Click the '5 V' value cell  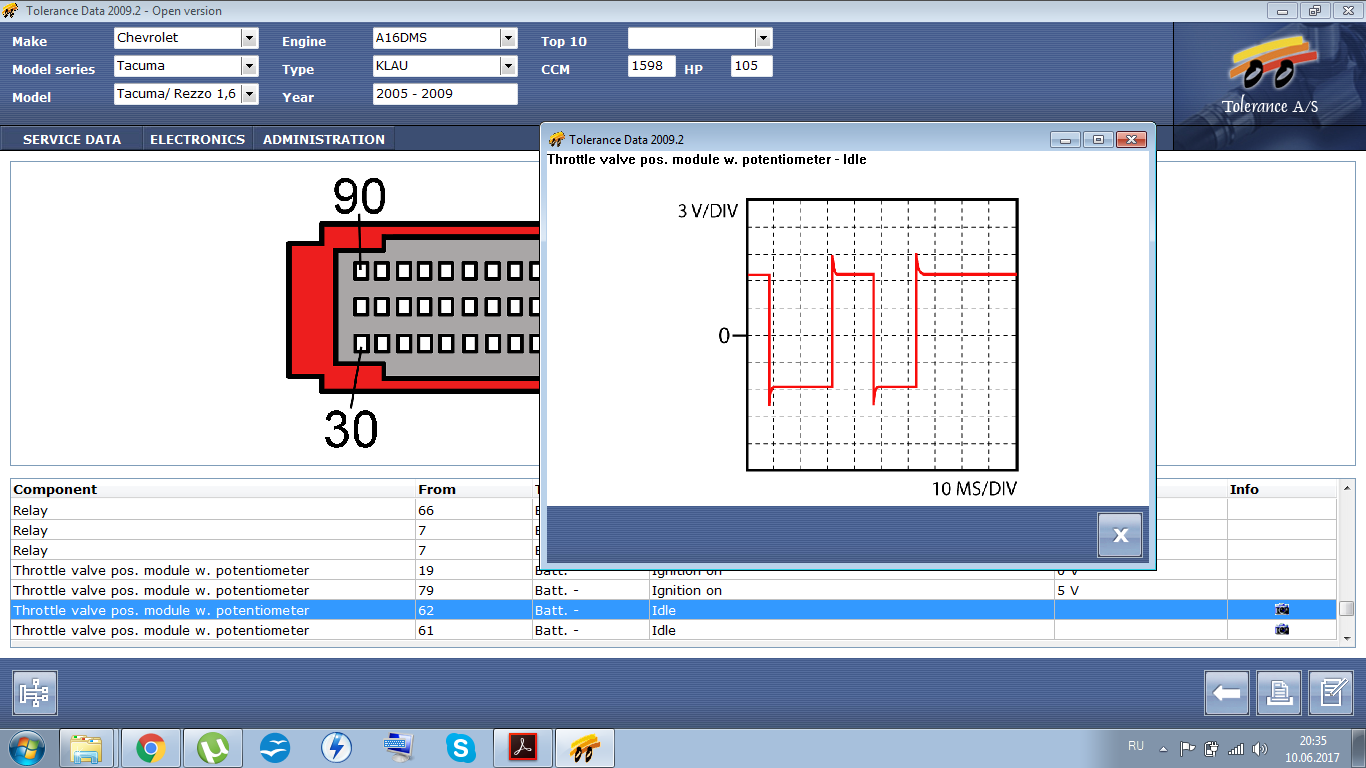tap(1140, 590)
